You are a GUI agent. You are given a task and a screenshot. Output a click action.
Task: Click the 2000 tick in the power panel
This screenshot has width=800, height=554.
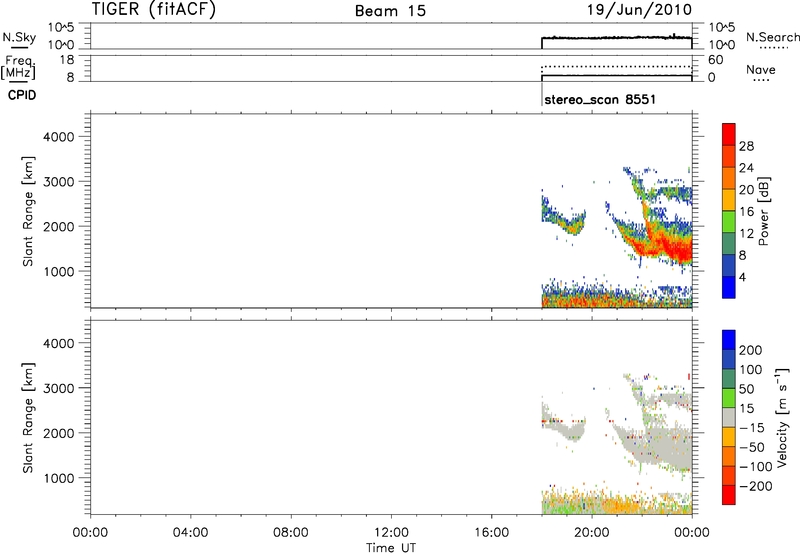(59, 226)
